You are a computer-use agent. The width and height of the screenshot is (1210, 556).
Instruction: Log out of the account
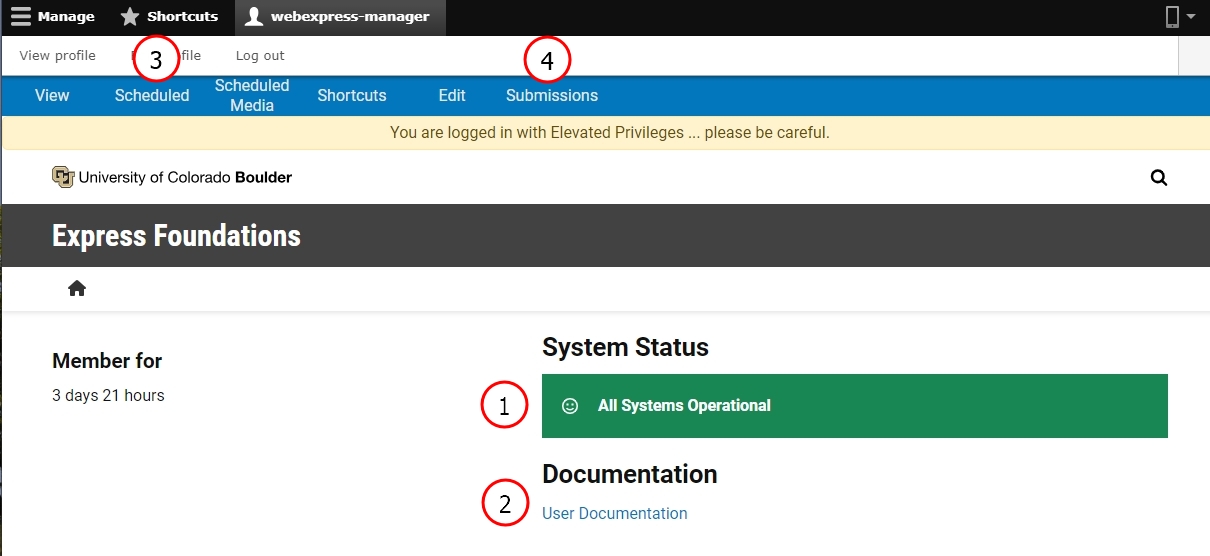click(260, 56)
